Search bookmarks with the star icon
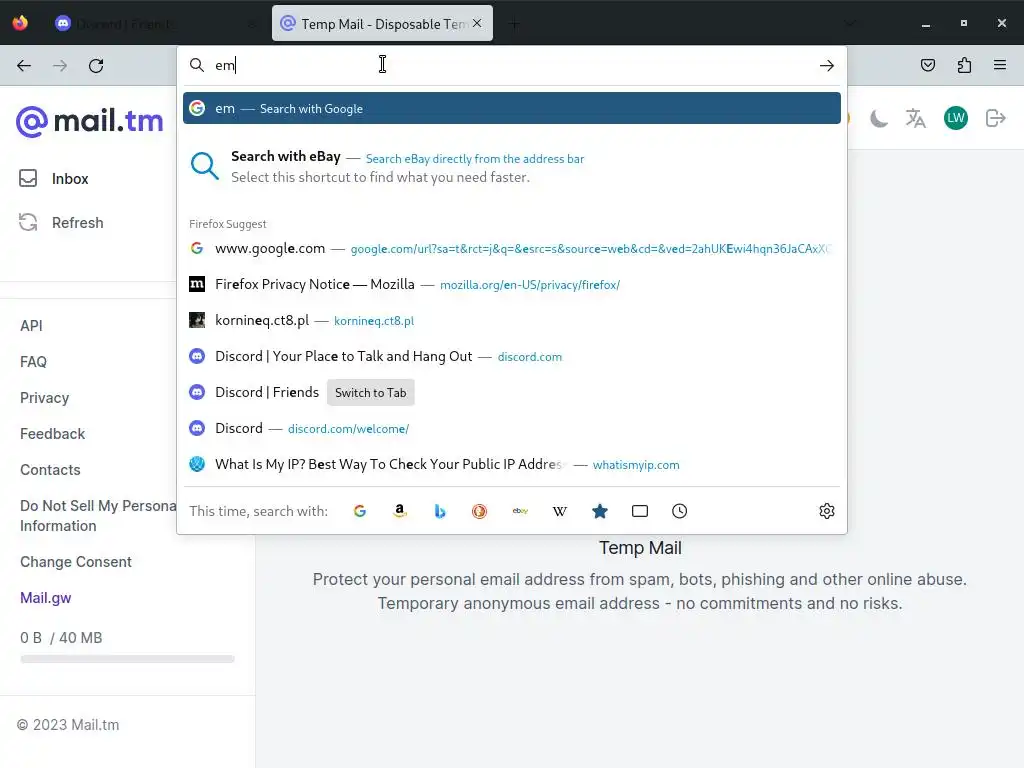 click(600, 511)
